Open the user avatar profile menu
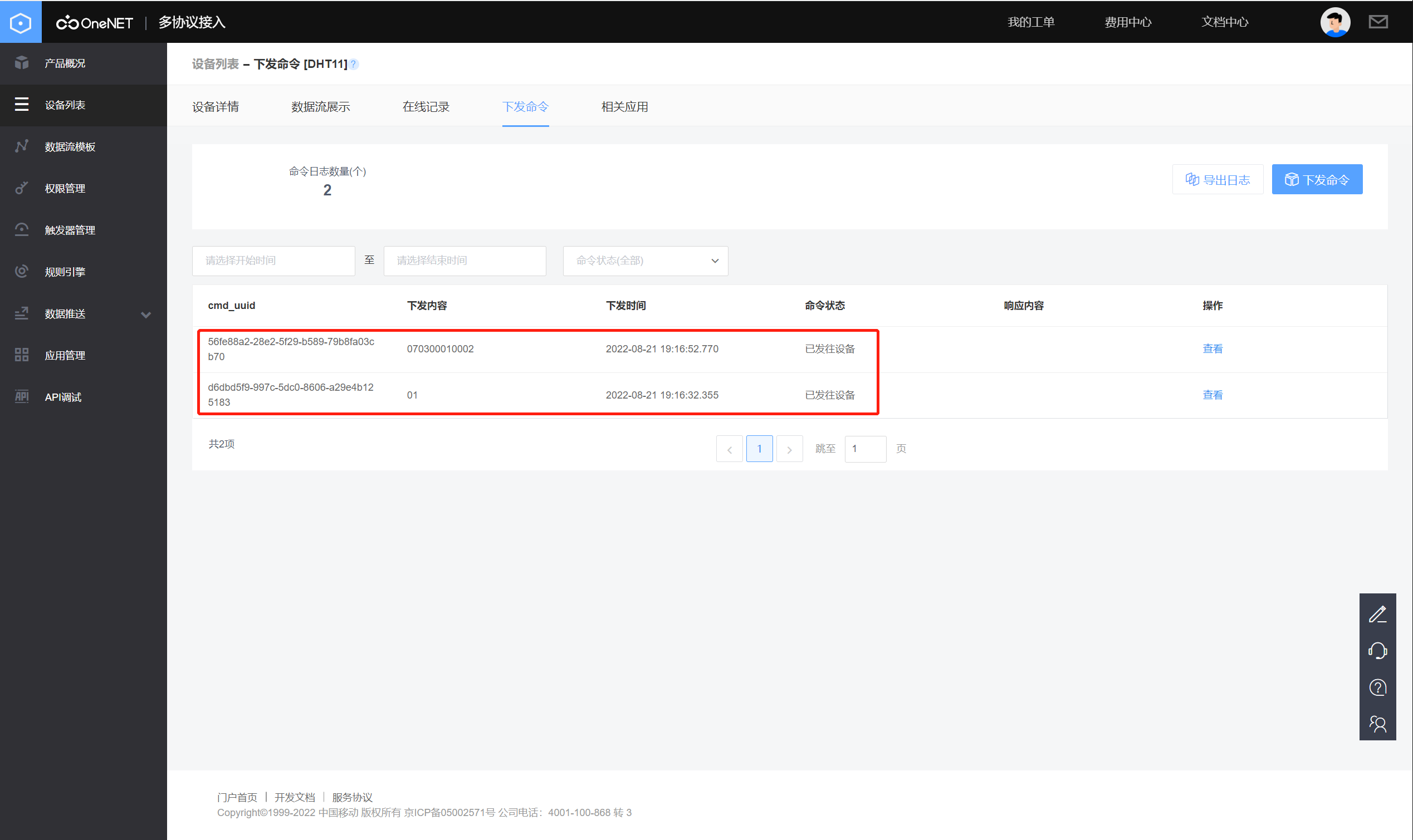The image size is (1413, 840). coord(1335,22)
